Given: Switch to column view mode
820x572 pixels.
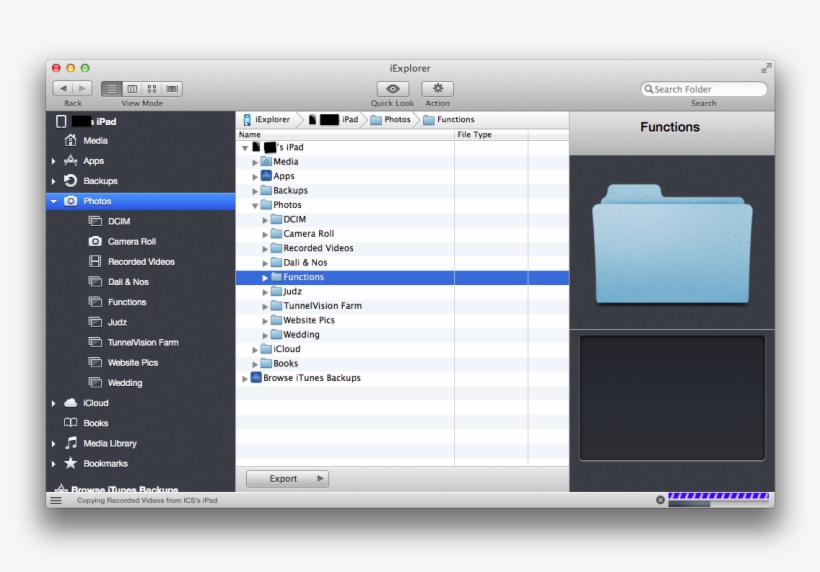Looking at the screenshot, I should coord(131,89).
